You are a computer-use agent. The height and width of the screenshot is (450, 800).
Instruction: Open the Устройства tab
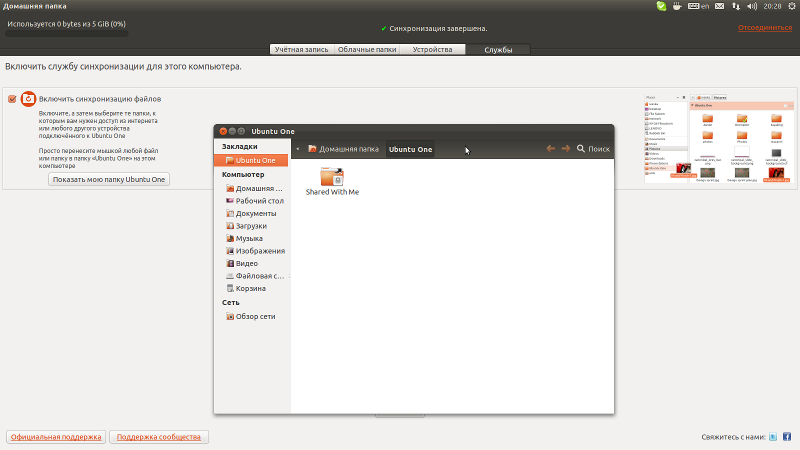[x=432, y=49]
